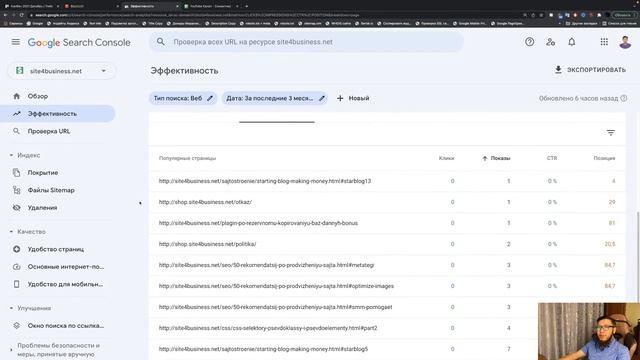Add a Новый filter
The image size is (640, 360).
[353, 98]
